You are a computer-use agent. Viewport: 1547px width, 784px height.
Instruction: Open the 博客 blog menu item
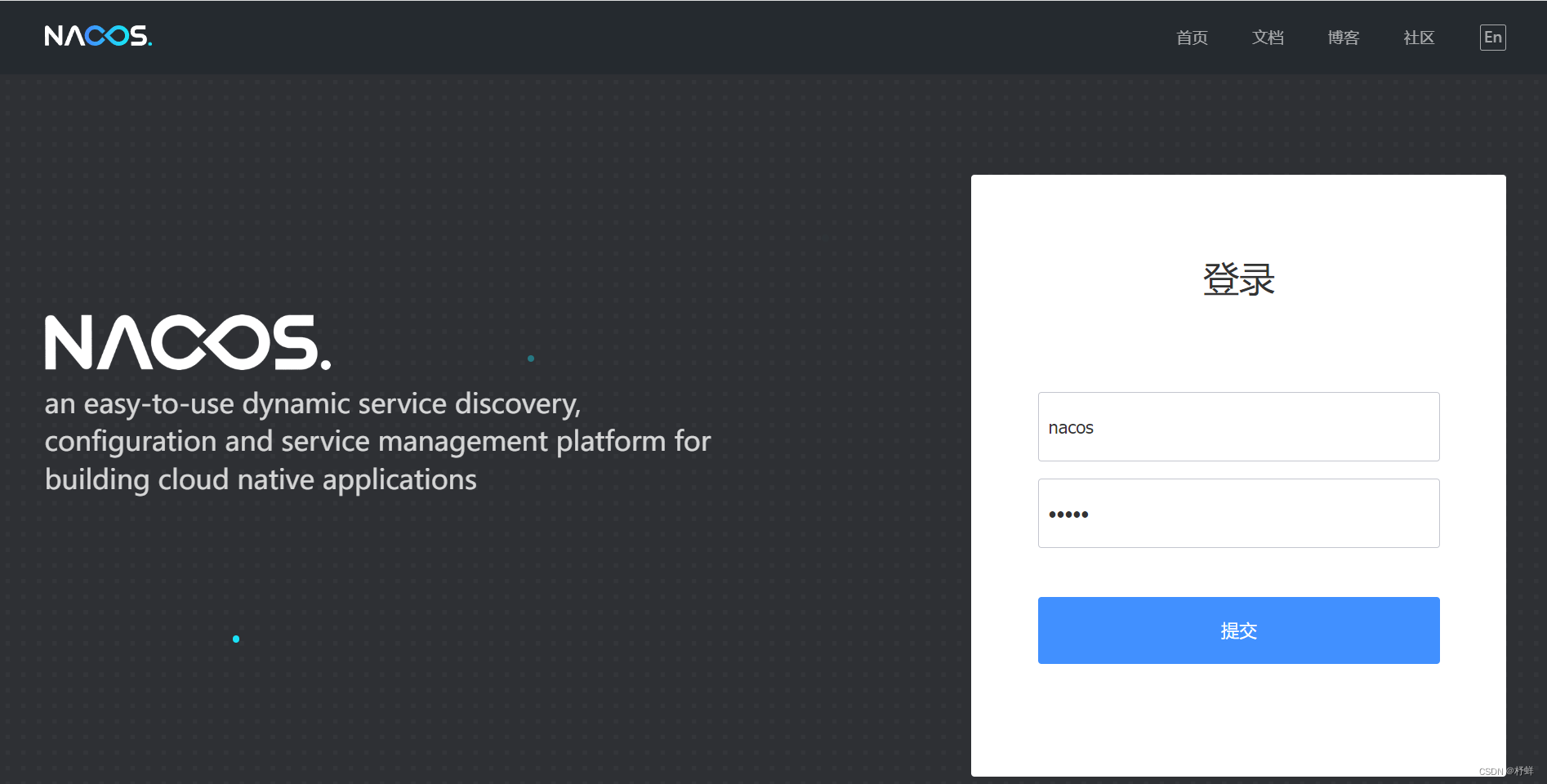(1344, 38)
